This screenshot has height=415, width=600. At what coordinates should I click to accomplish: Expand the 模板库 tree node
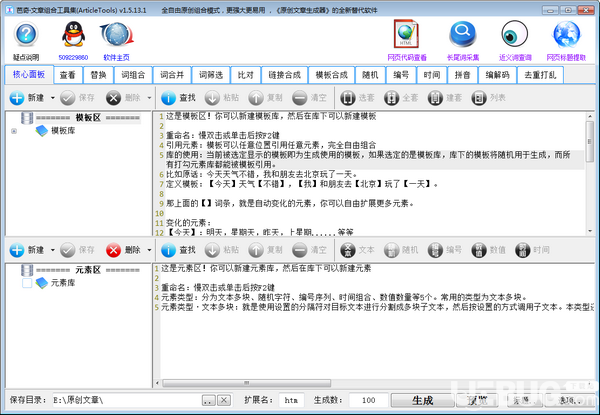(14, 131)
